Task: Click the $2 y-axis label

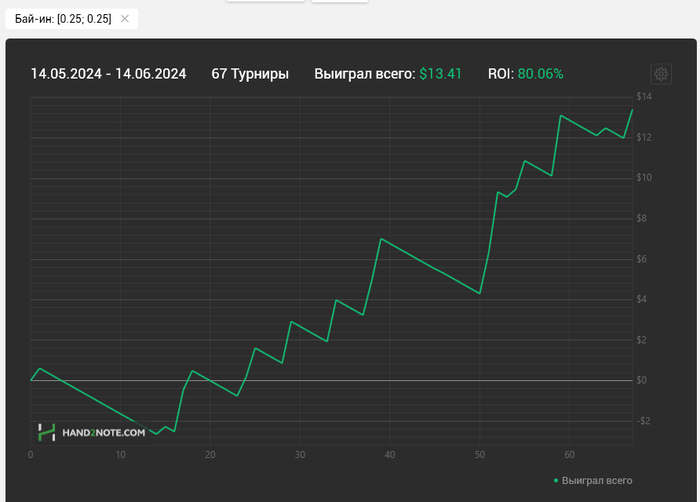Action: coord(642,340)
